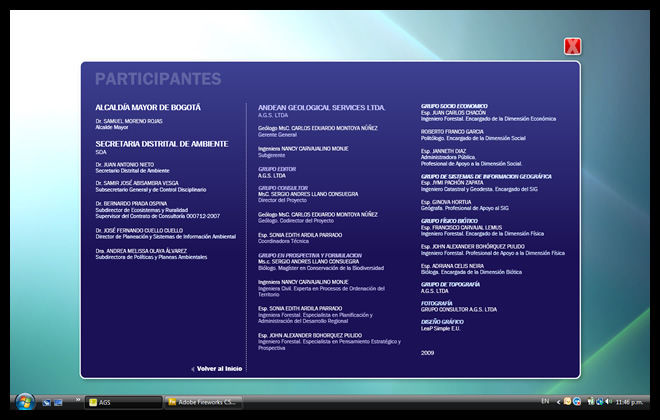This screenshot has height=420, width=660.
Task: Click the 'GRUPO SOCIO ECONOMICO' heading
Action: pyautogui.click(x=454, y=105)
